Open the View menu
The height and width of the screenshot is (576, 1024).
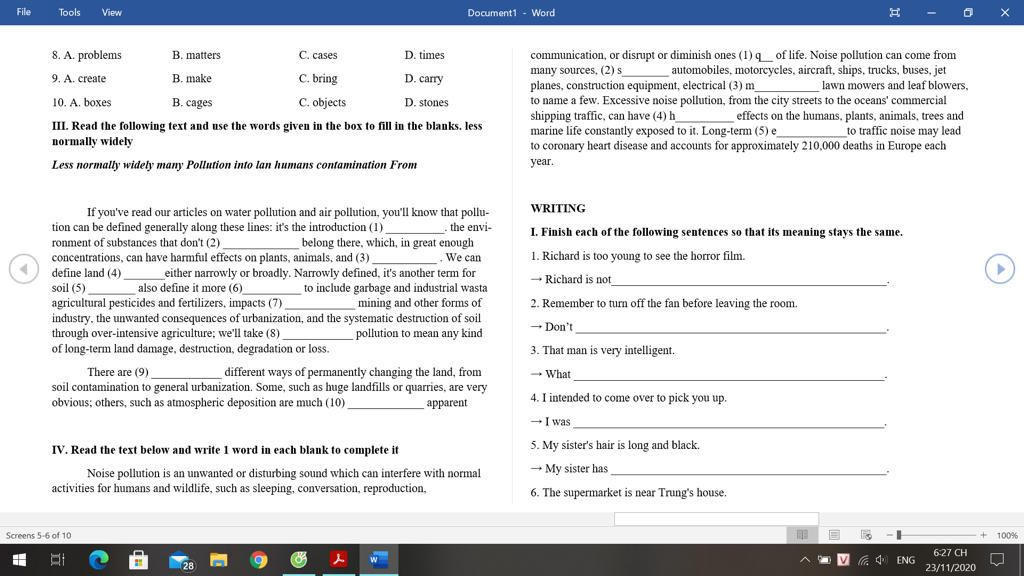112,12
